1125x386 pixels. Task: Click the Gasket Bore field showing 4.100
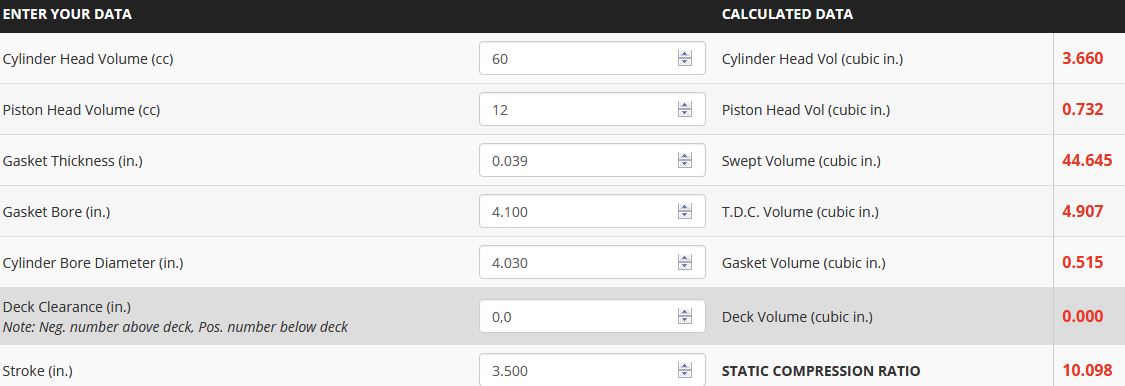592,211
